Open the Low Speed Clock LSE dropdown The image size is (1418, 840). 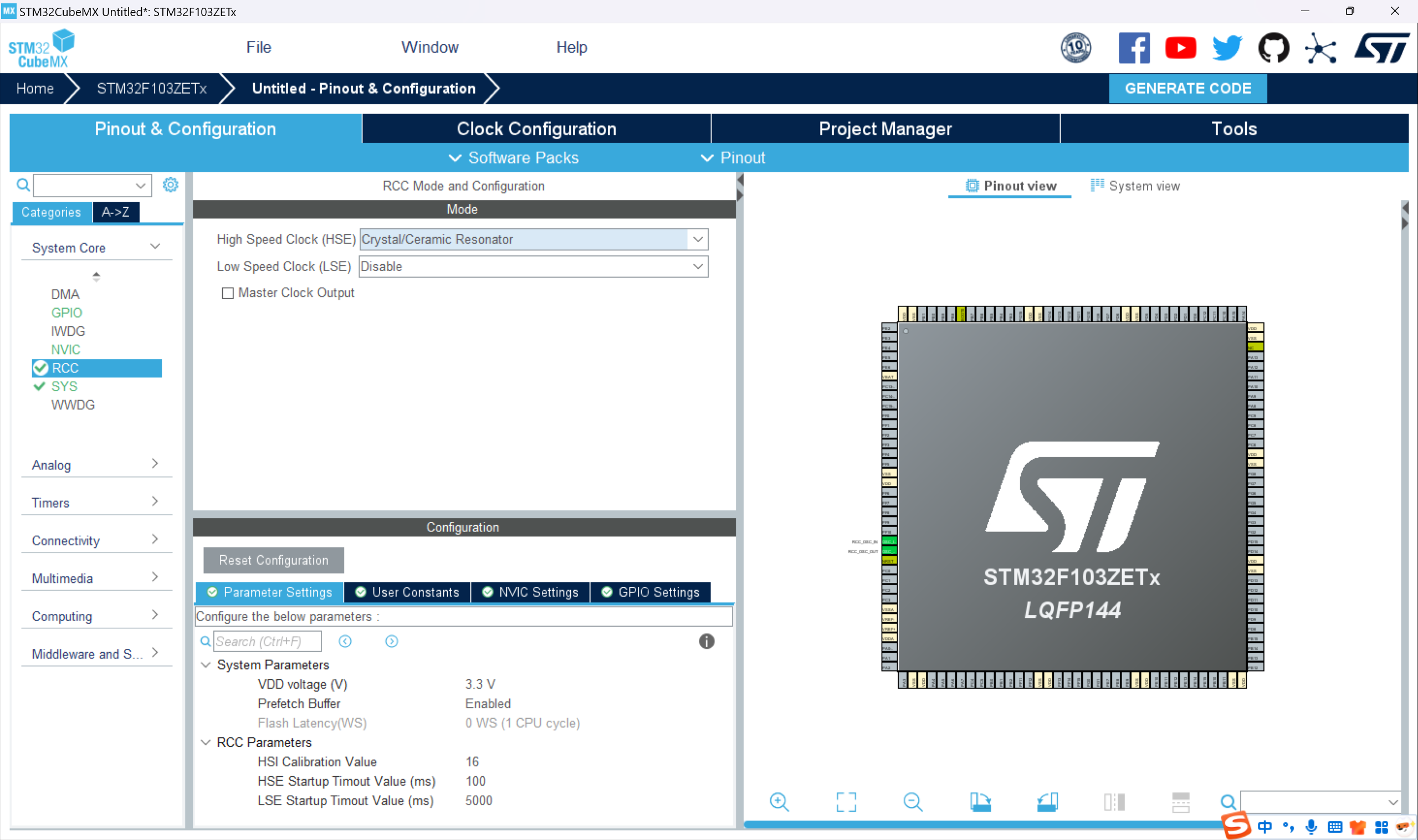(698, 267)
